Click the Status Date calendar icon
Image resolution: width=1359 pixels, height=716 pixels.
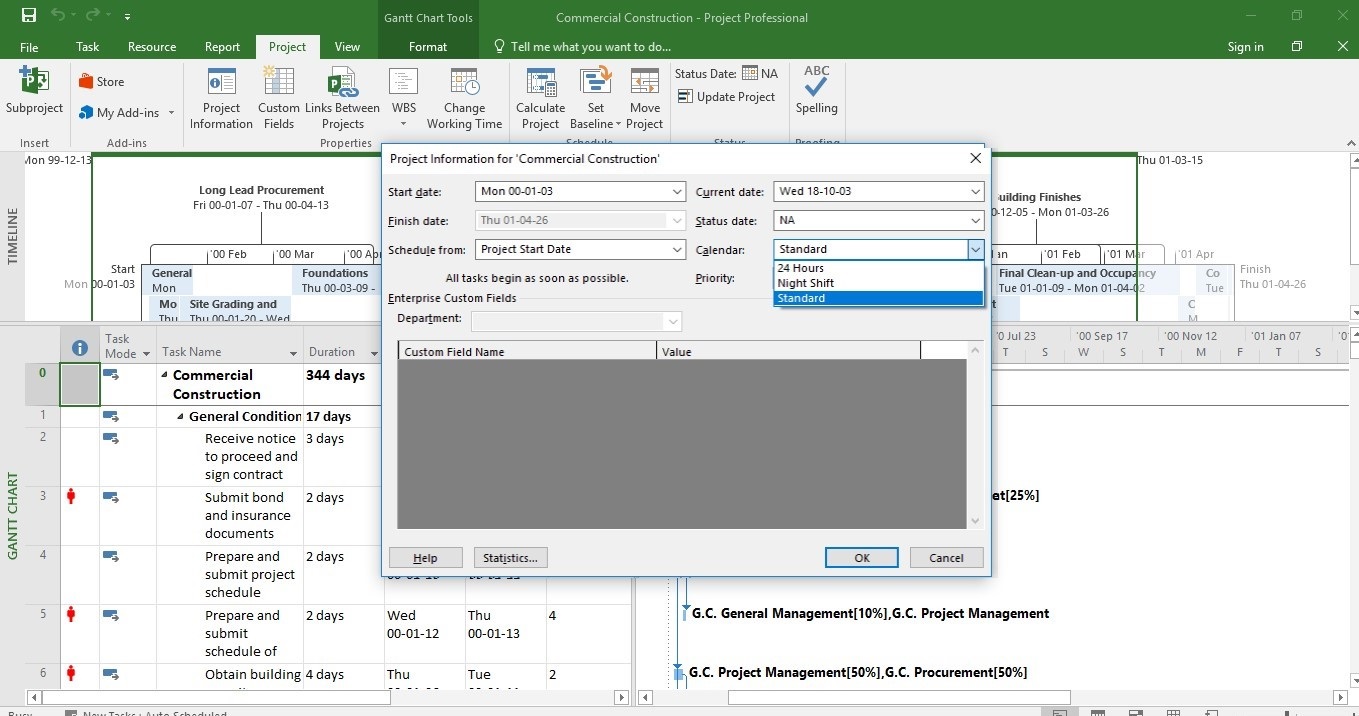coord(749,73)
